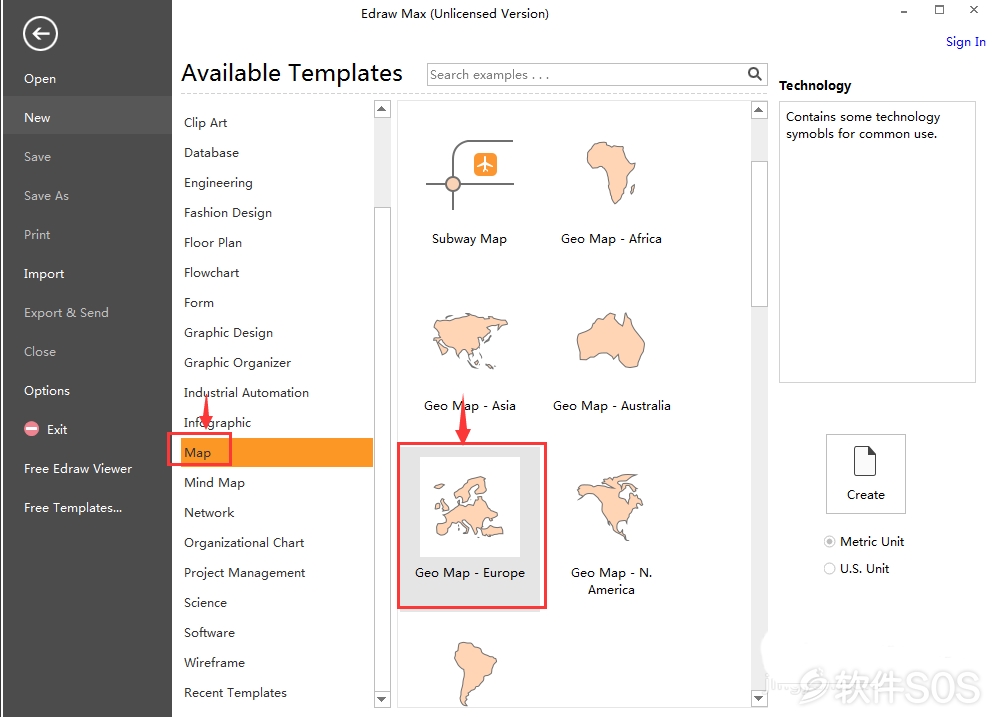Click the red Exit icon

(x=32, y=429)
